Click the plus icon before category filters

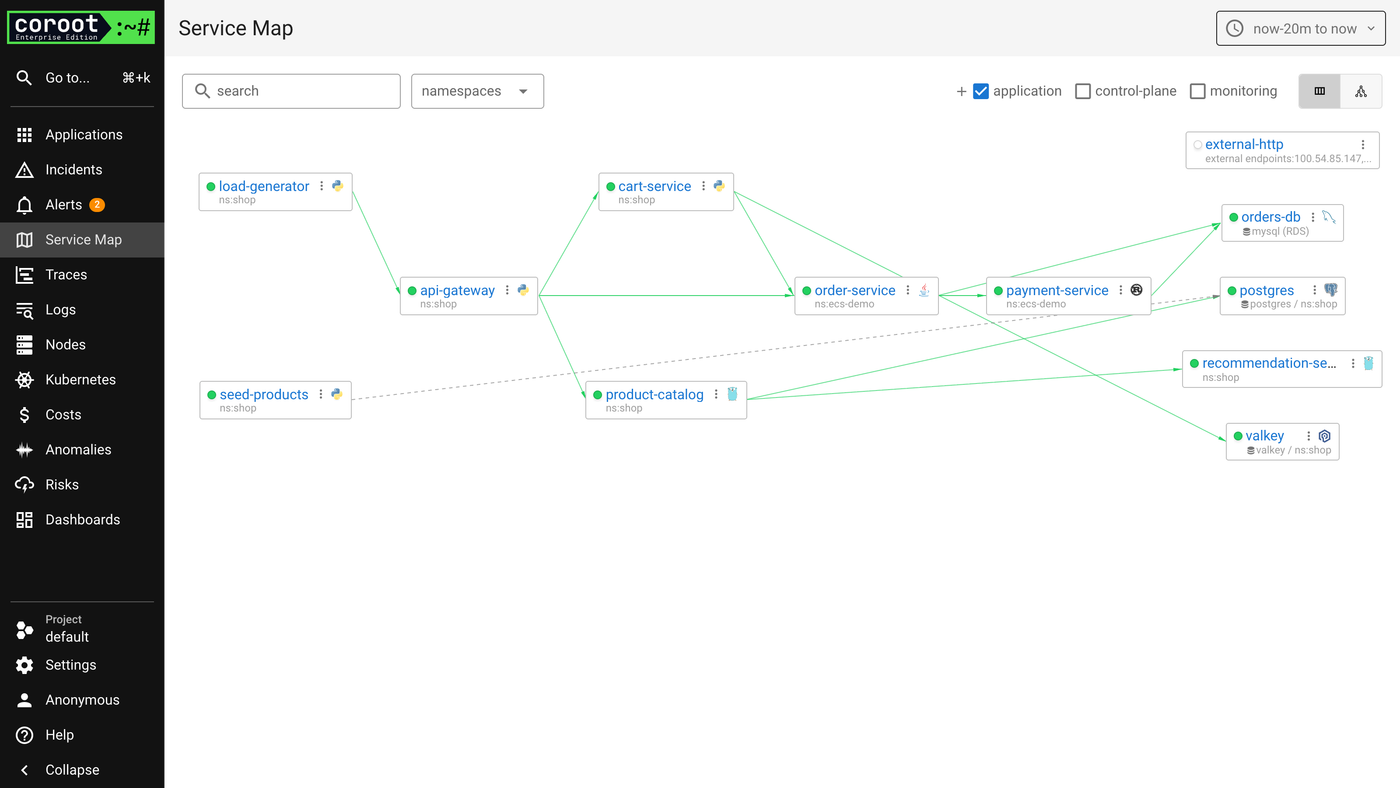pyautogui.click(x=961, y=91)
